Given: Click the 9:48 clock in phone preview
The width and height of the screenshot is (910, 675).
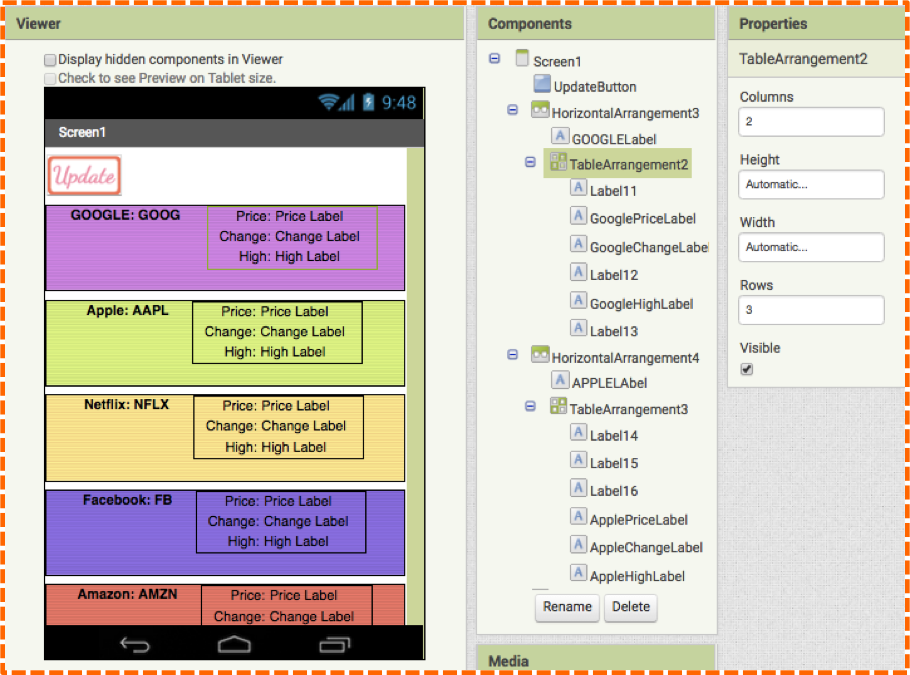Looking at the screenshot, I should coord(399,103).
